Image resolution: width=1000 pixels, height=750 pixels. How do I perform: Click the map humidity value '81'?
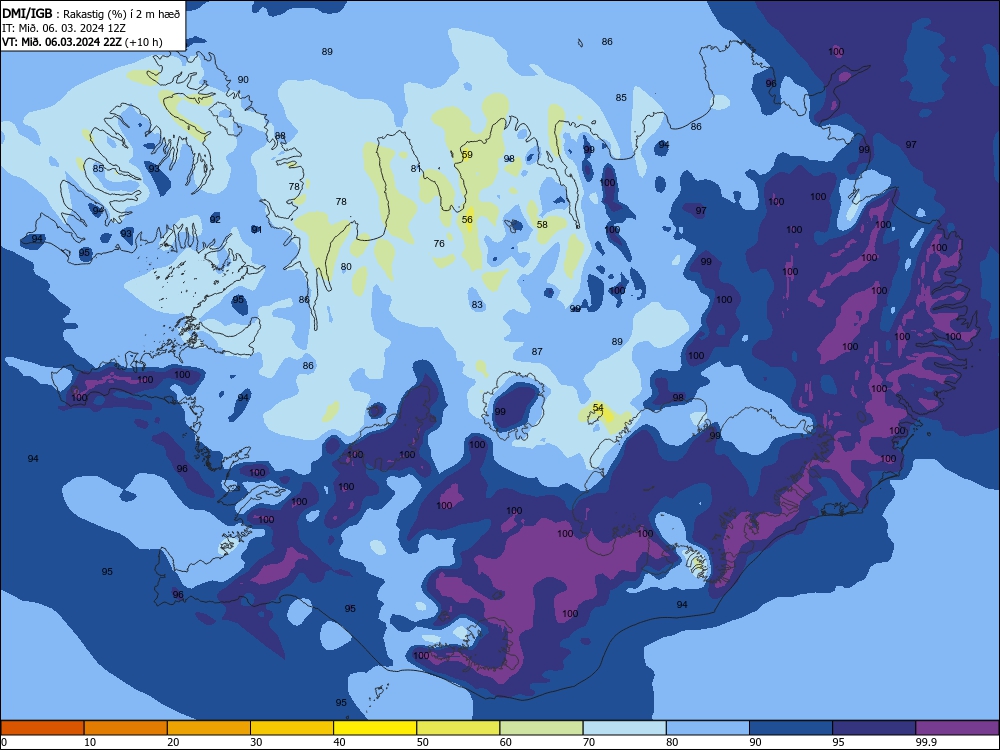coord(416,168)
